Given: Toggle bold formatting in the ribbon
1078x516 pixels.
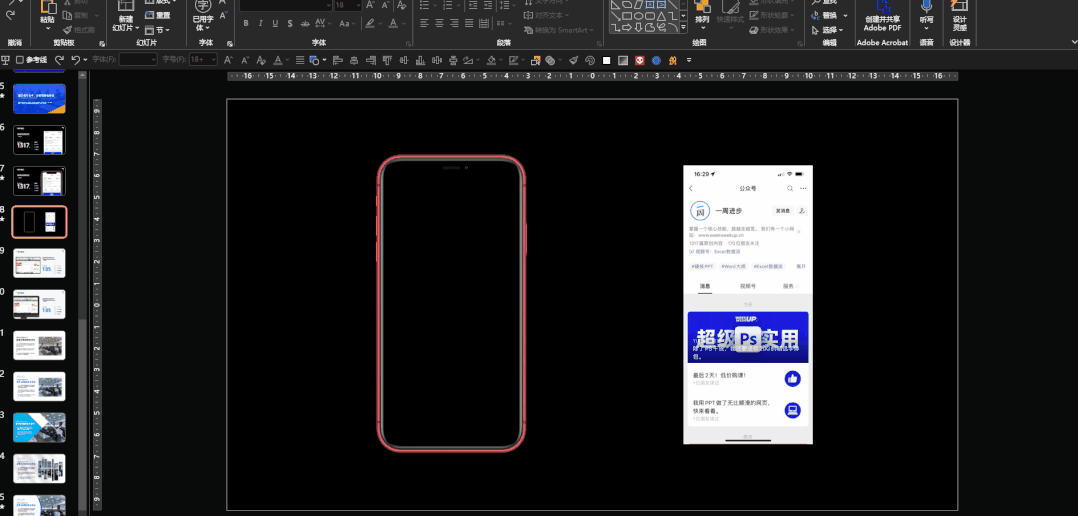Looking at the screenshot, I should 246,23.
